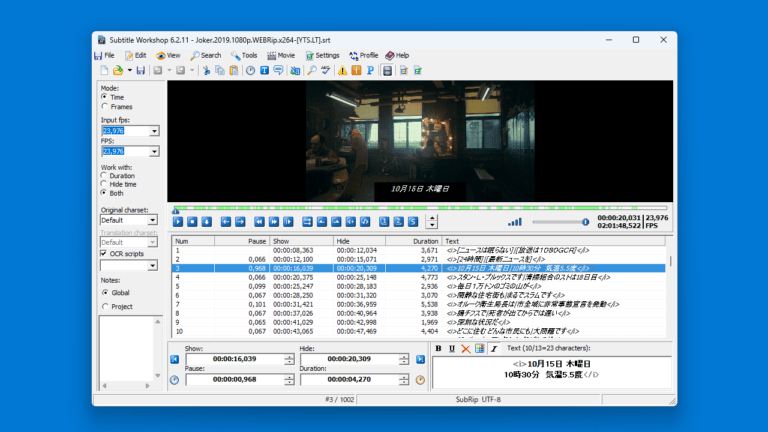The image size is (768, 432).
Task: Open the OCR scripts dropdown list
Action: (152, 265)
